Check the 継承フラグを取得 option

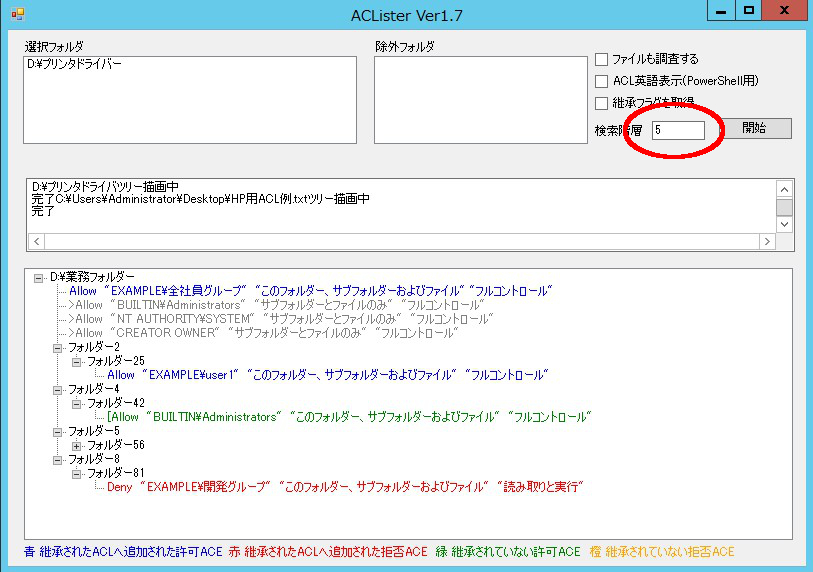(x=601, y=103)
